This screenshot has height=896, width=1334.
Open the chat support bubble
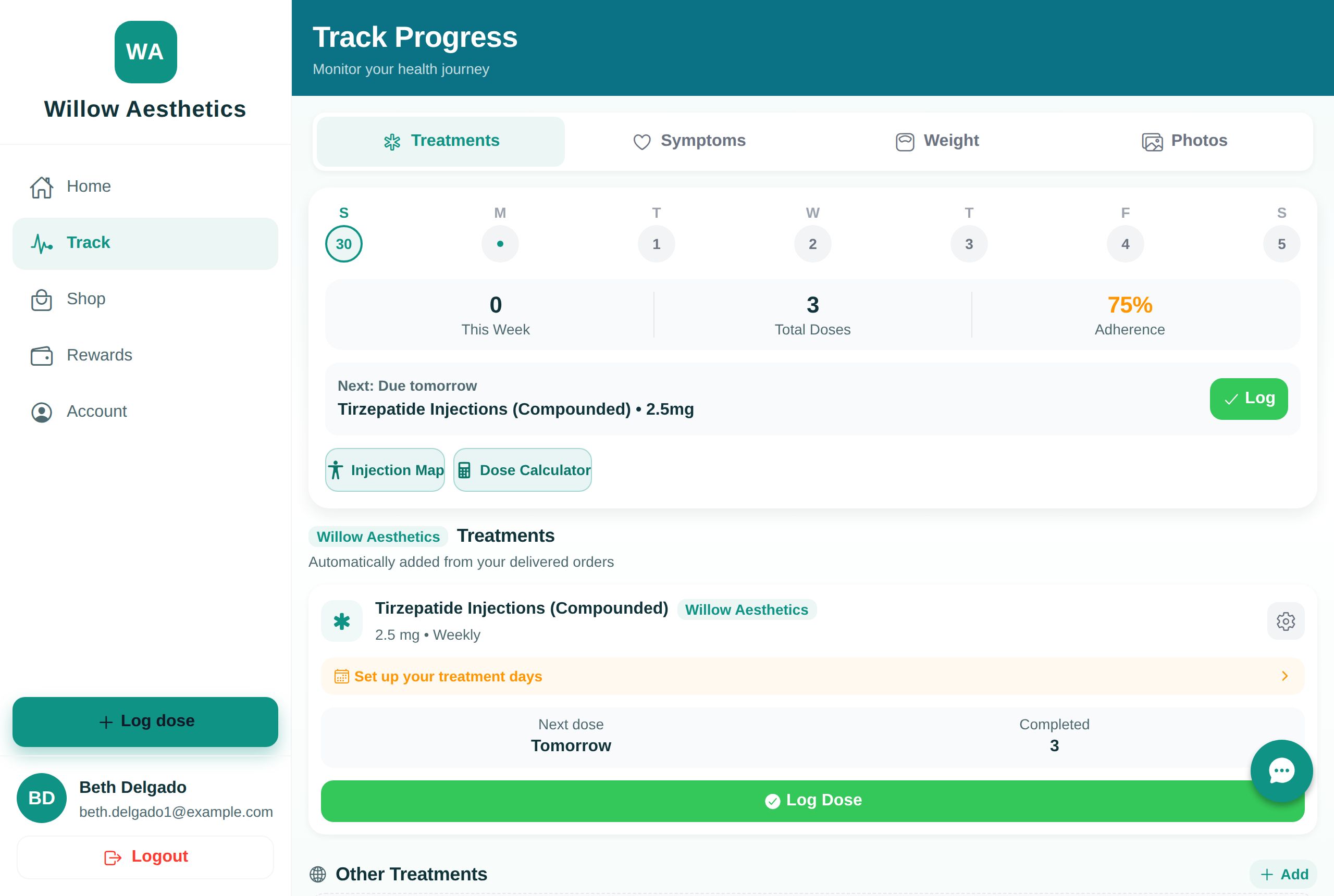coord(1281,771)
